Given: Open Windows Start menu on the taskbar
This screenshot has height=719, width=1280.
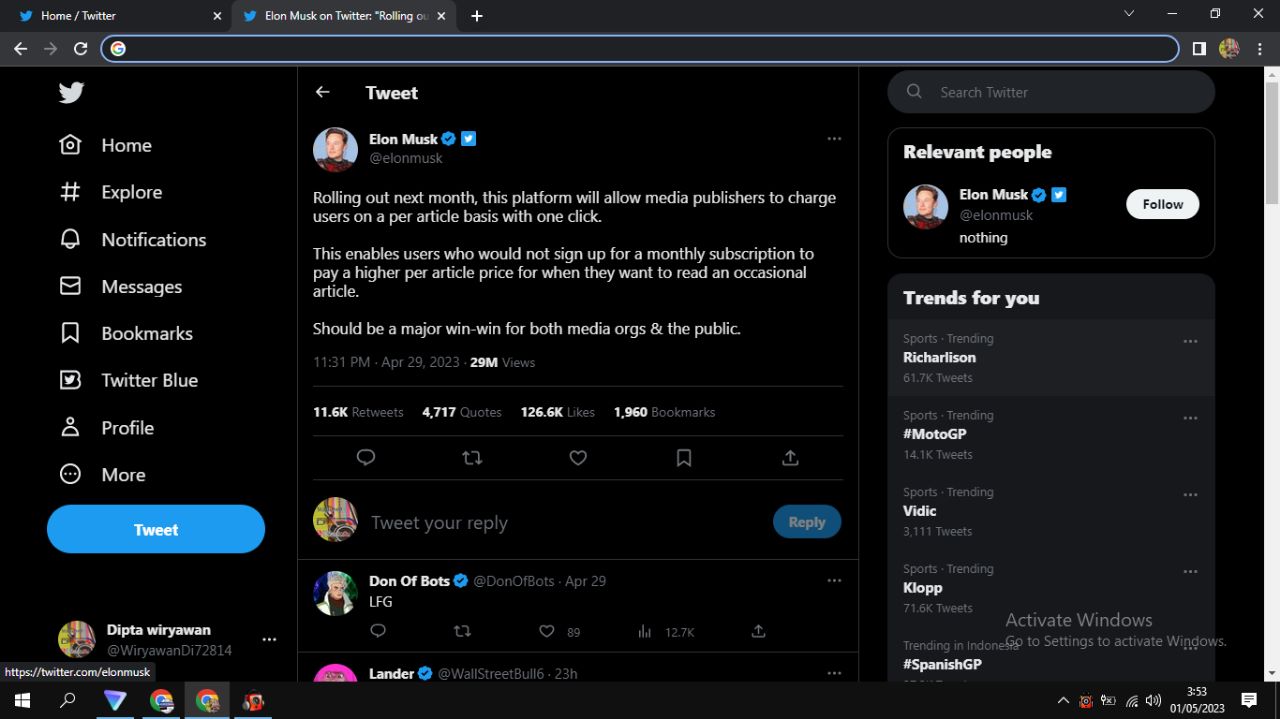Looking at the screenshot, I should tap(22, 701).
